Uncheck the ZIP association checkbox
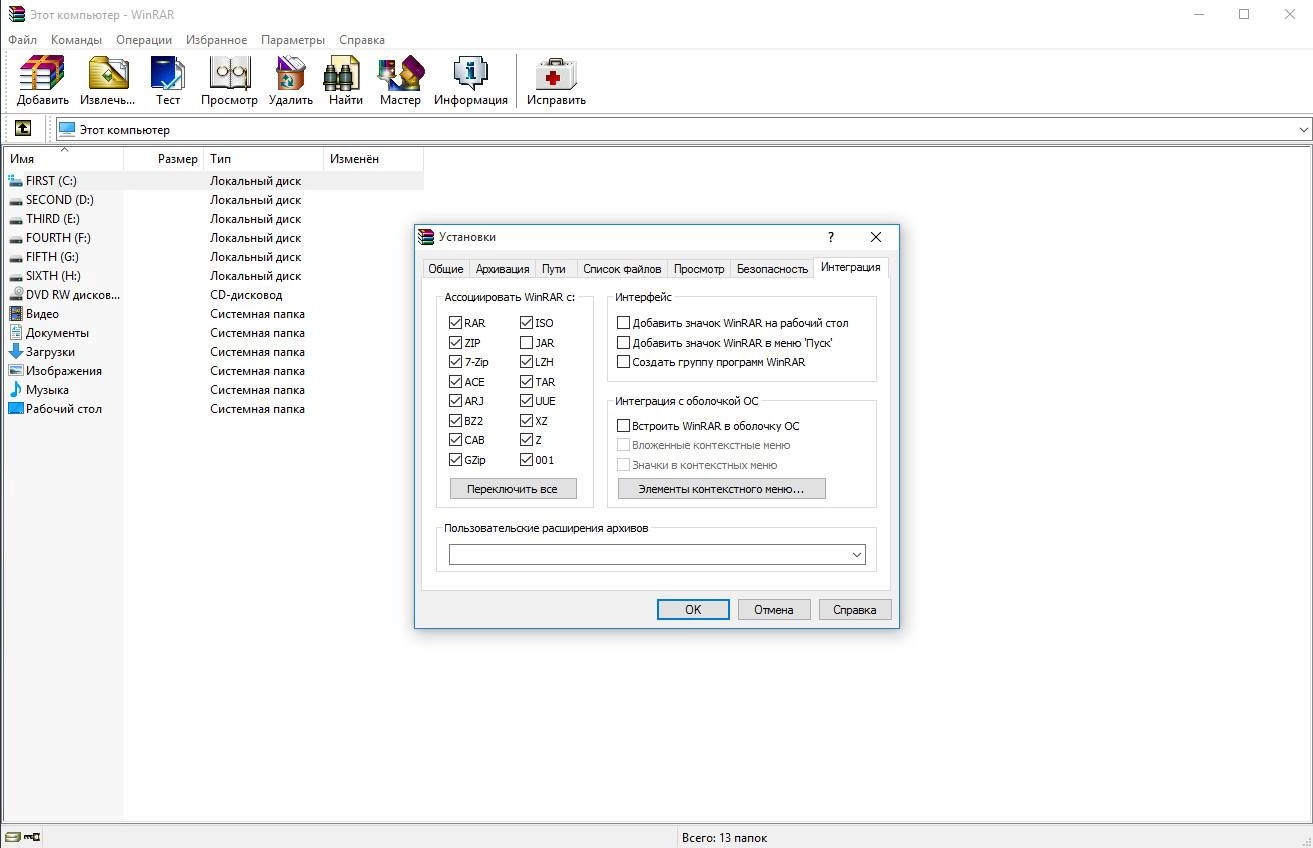 point(455,343)
